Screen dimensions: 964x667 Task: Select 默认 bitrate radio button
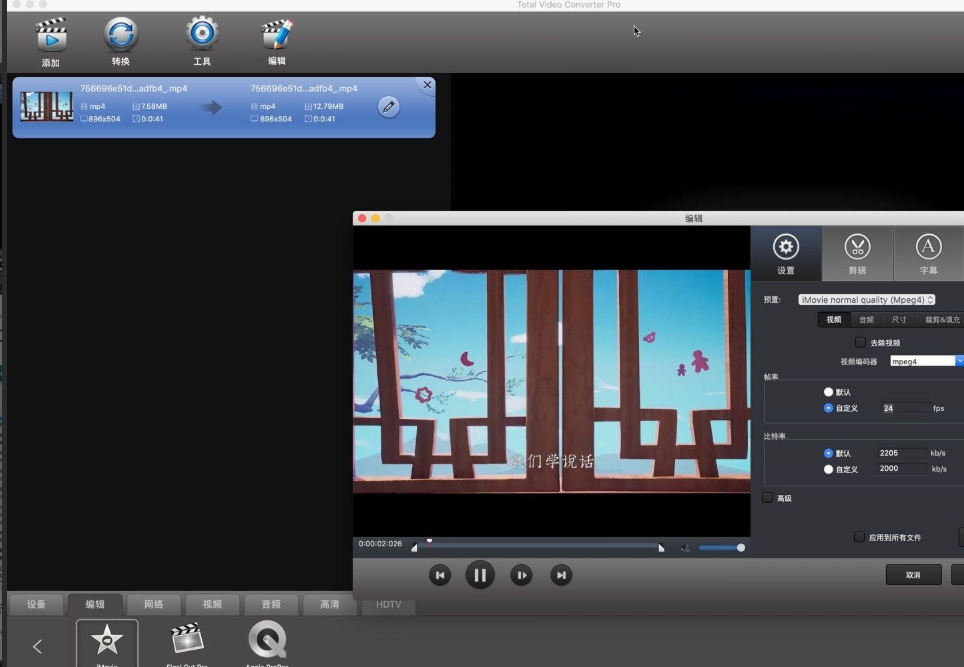coord(828,453)
